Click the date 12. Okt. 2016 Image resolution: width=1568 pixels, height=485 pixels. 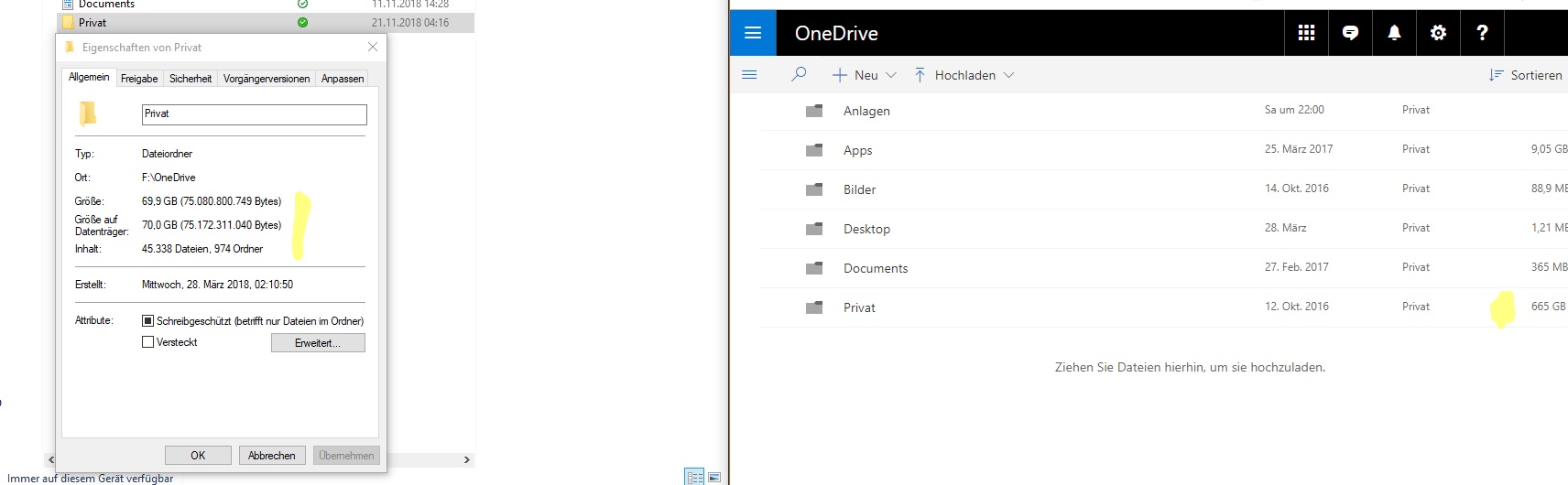coord(1297,307)
